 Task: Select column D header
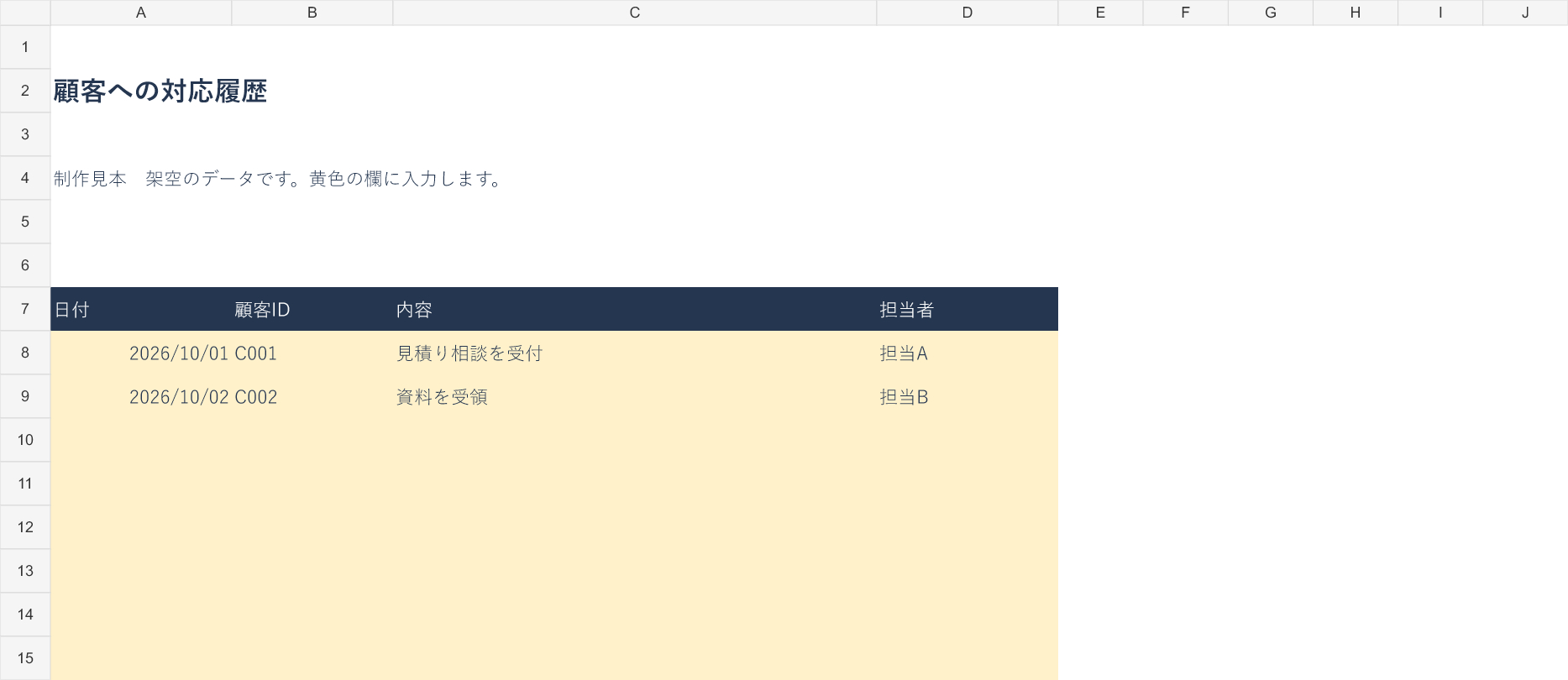968,13
